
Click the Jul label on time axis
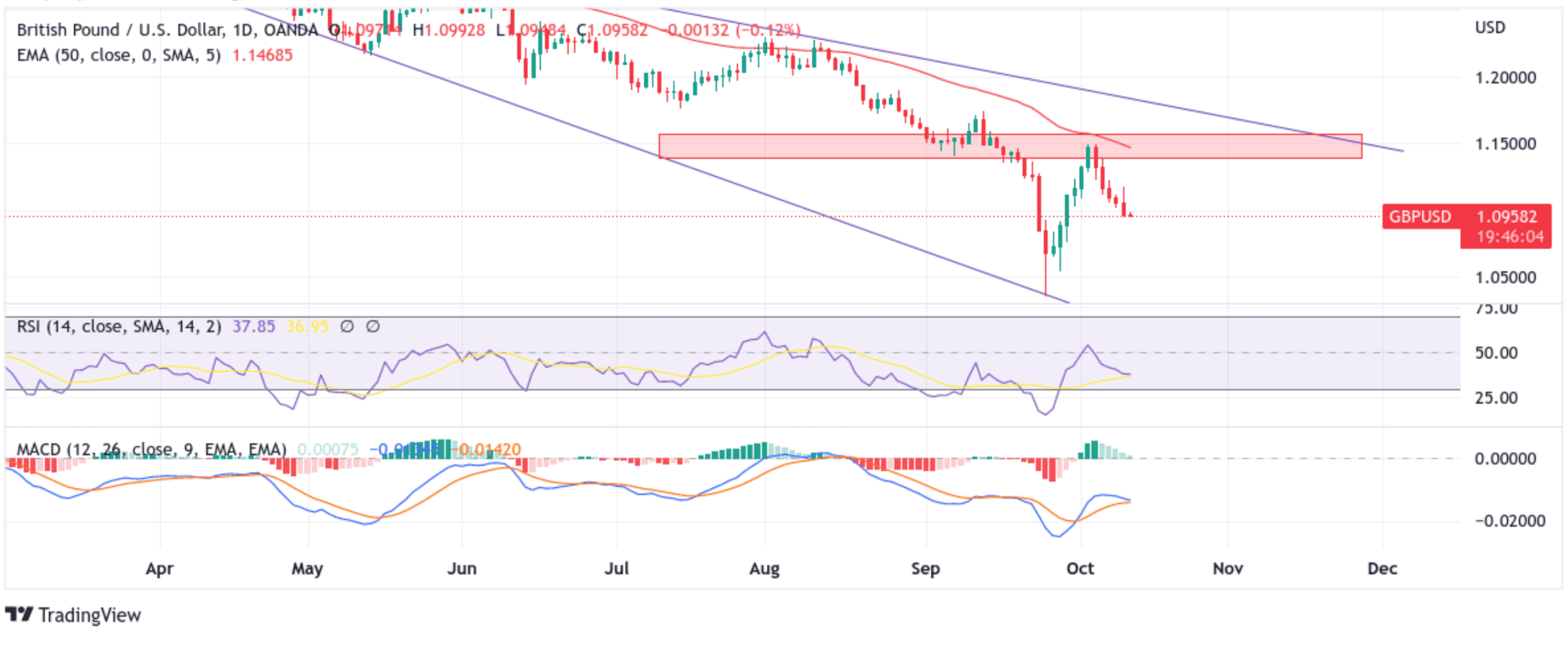point(617,569)
